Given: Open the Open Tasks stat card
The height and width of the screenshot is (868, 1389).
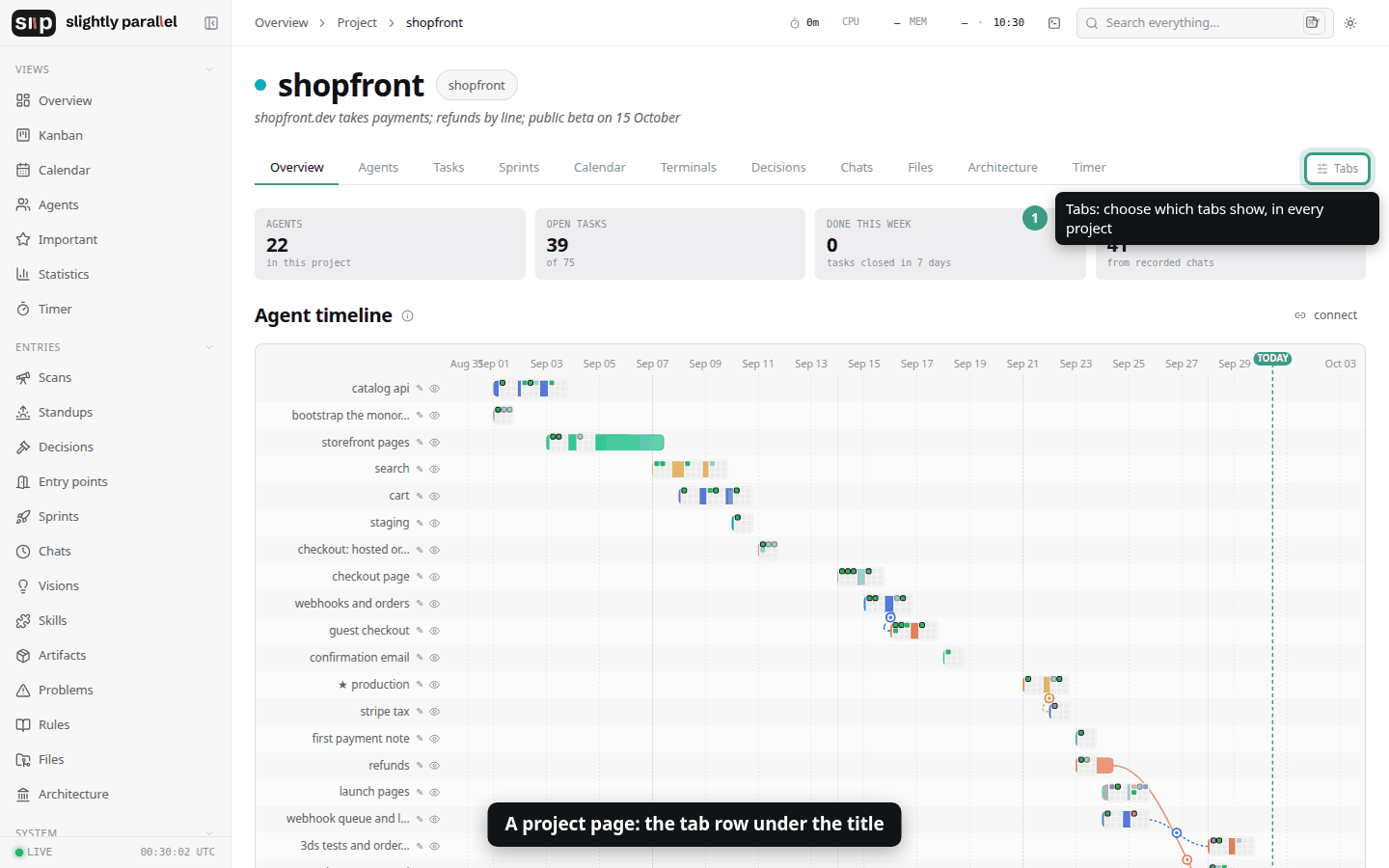Looking at the screenshot, I should coord(670,244).
